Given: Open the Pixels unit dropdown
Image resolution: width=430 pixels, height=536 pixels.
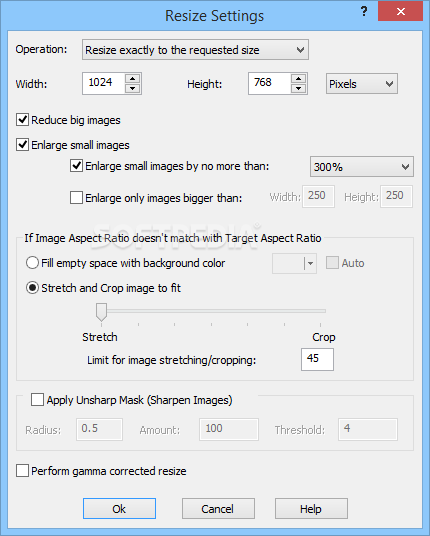Looking at the screenshot, I should tap(362, 83).
